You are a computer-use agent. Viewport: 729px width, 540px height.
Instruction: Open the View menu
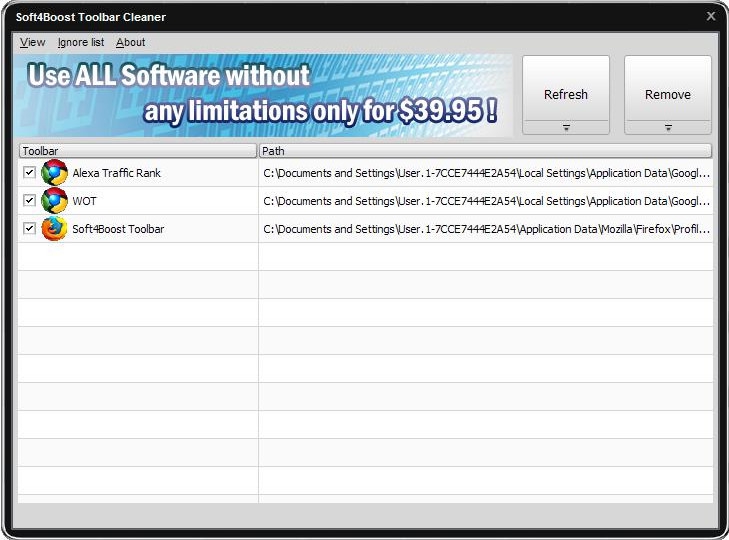(32, 42)
